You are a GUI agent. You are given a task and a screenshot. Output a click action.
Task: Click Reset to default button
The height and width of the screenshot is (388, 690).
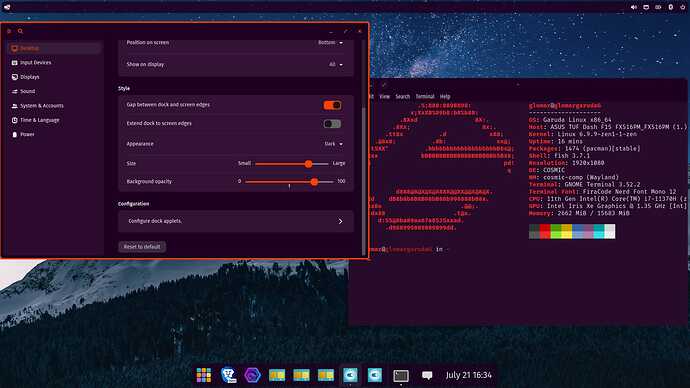142,247
